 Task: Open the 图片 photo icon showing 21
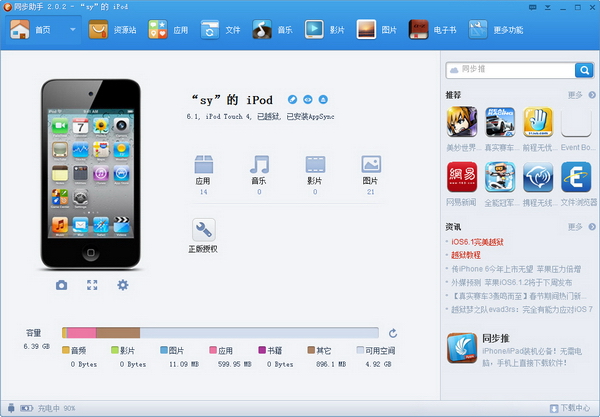pyautogui.click(x=371, y=165)
